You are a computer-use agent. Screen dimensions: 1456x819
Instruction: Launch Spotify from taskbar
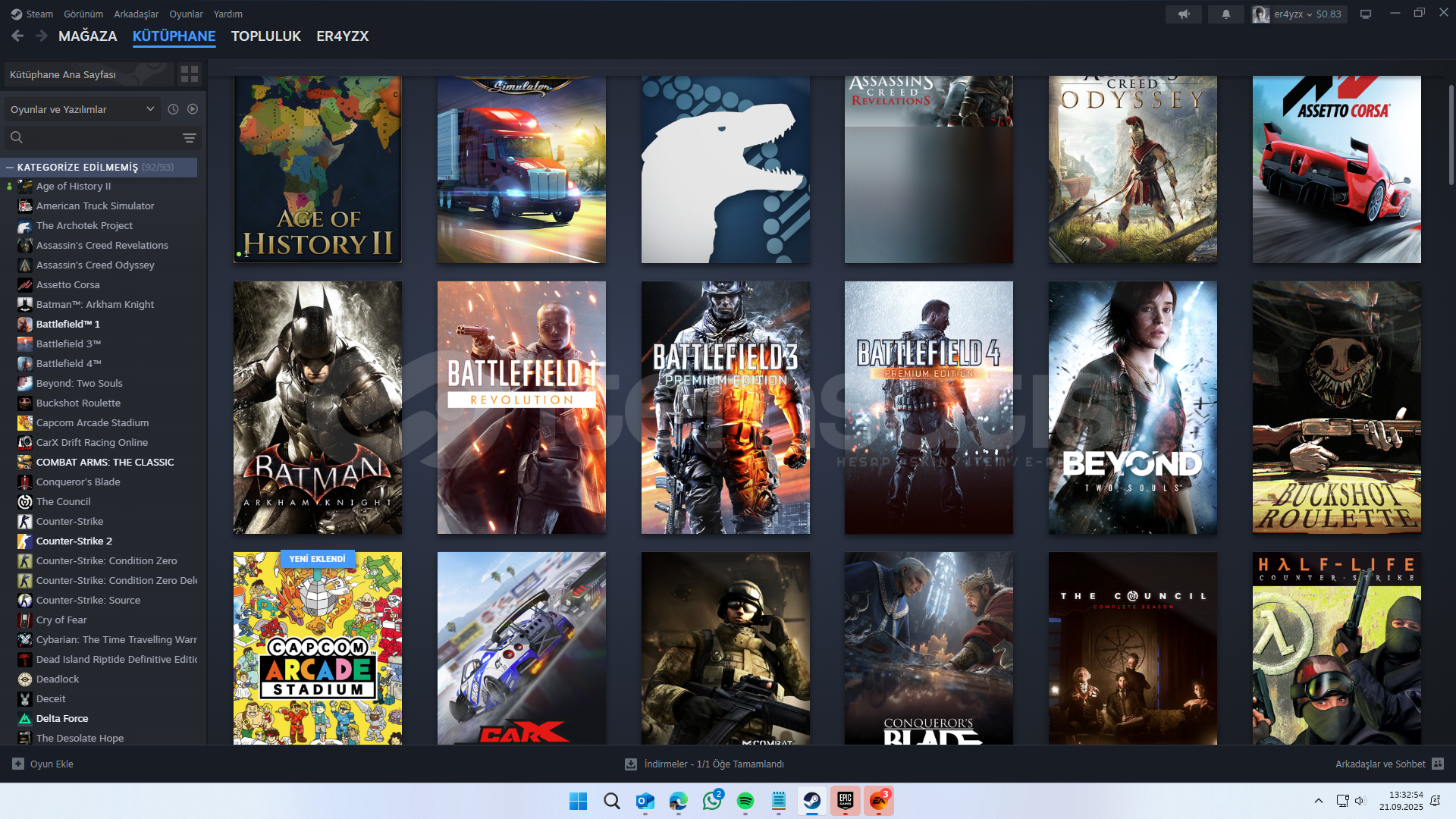pyautogui.click(x=745, y=801)
